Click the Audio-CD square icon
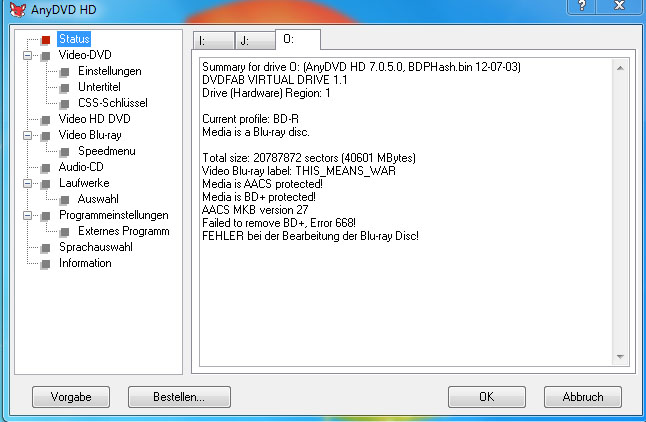Image resolution: width=646 pixels, height=422 pixels. tap(46, 168)
